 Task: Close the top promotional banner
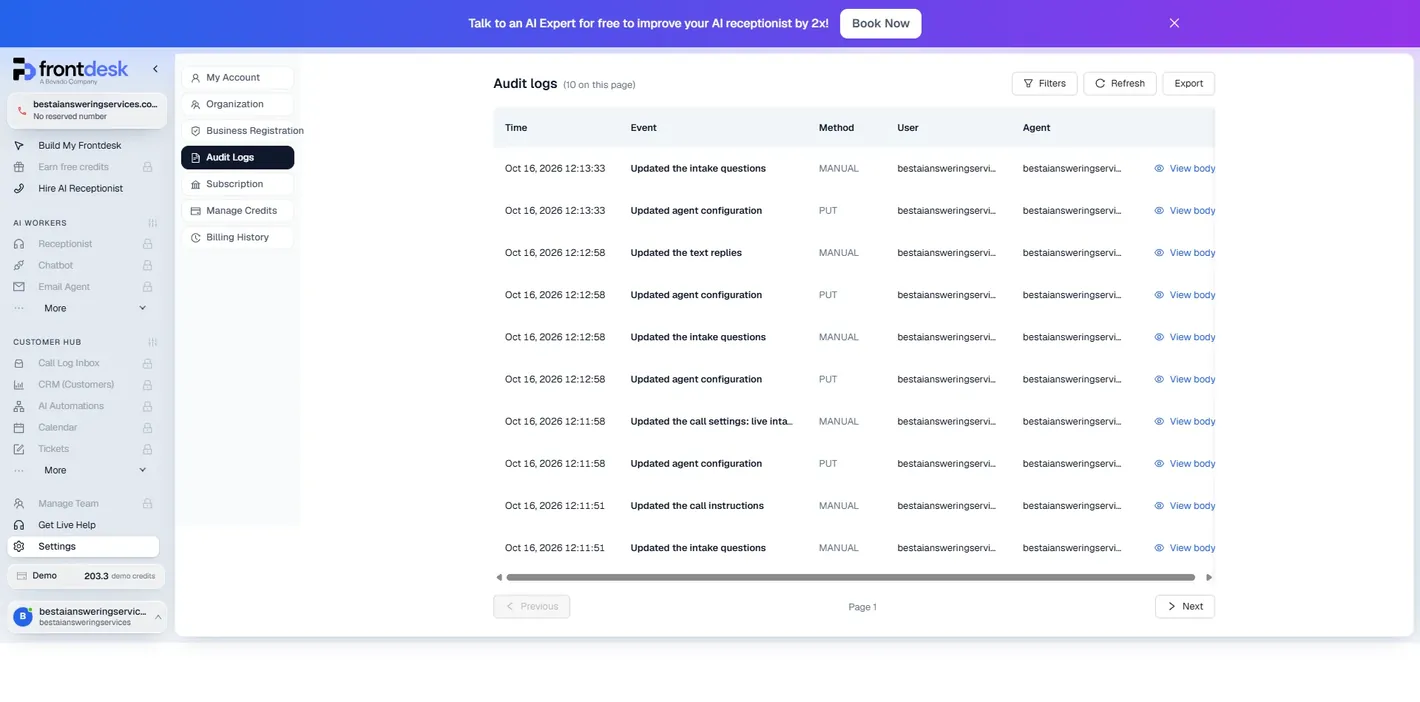[x=1174, y=23]
